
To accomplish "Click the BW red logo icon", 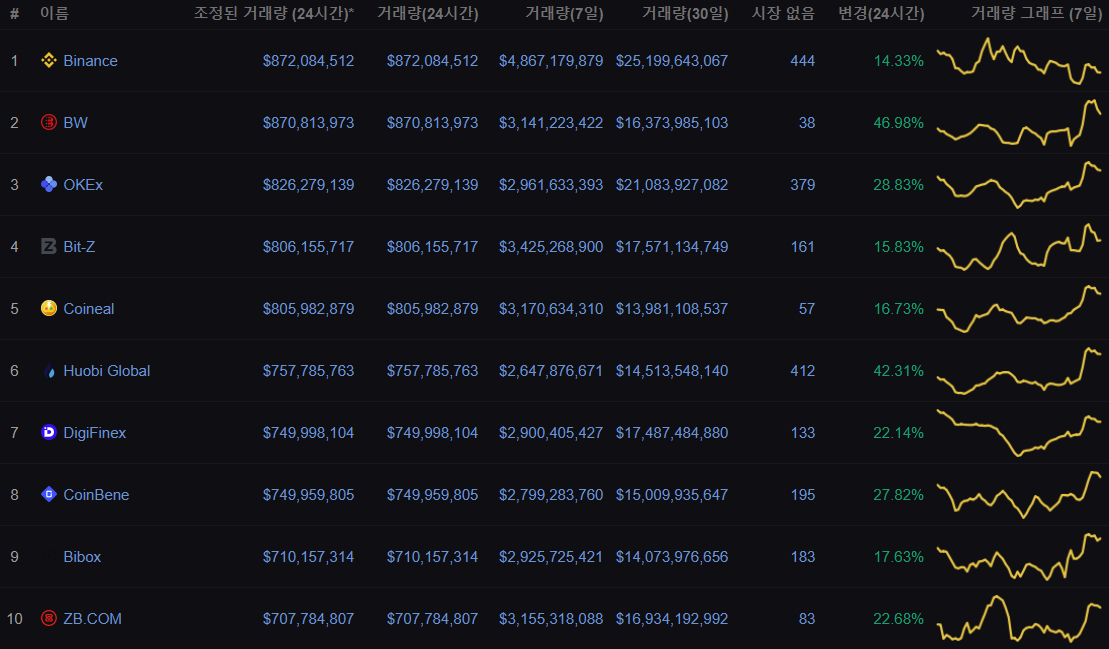I will pyautogui.click(x=49, y=122).
